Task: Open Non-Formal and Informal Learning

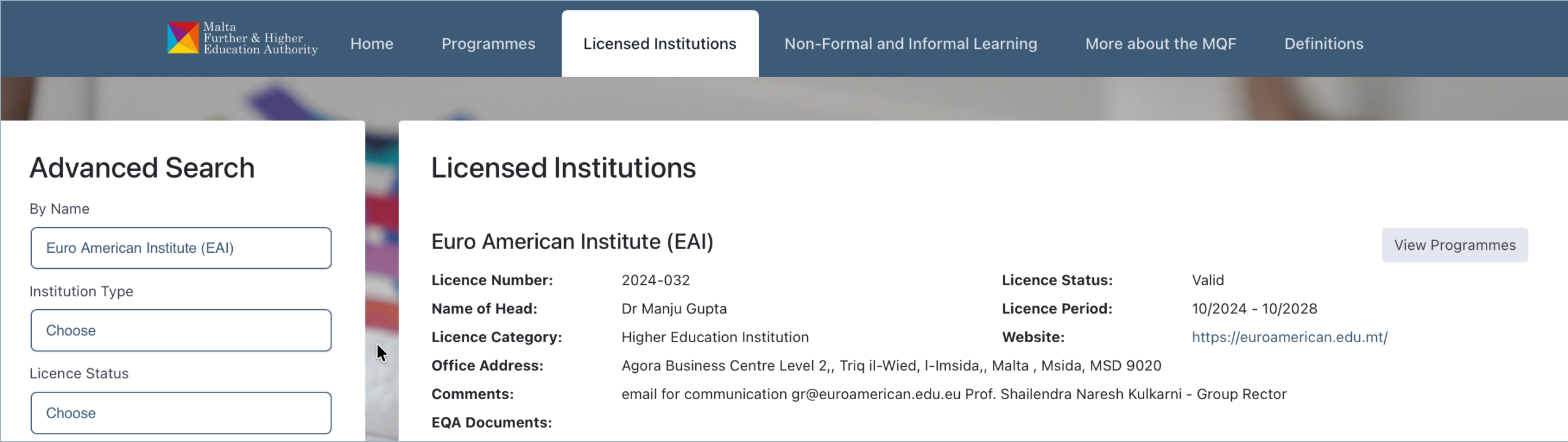Action: (911, 44)
